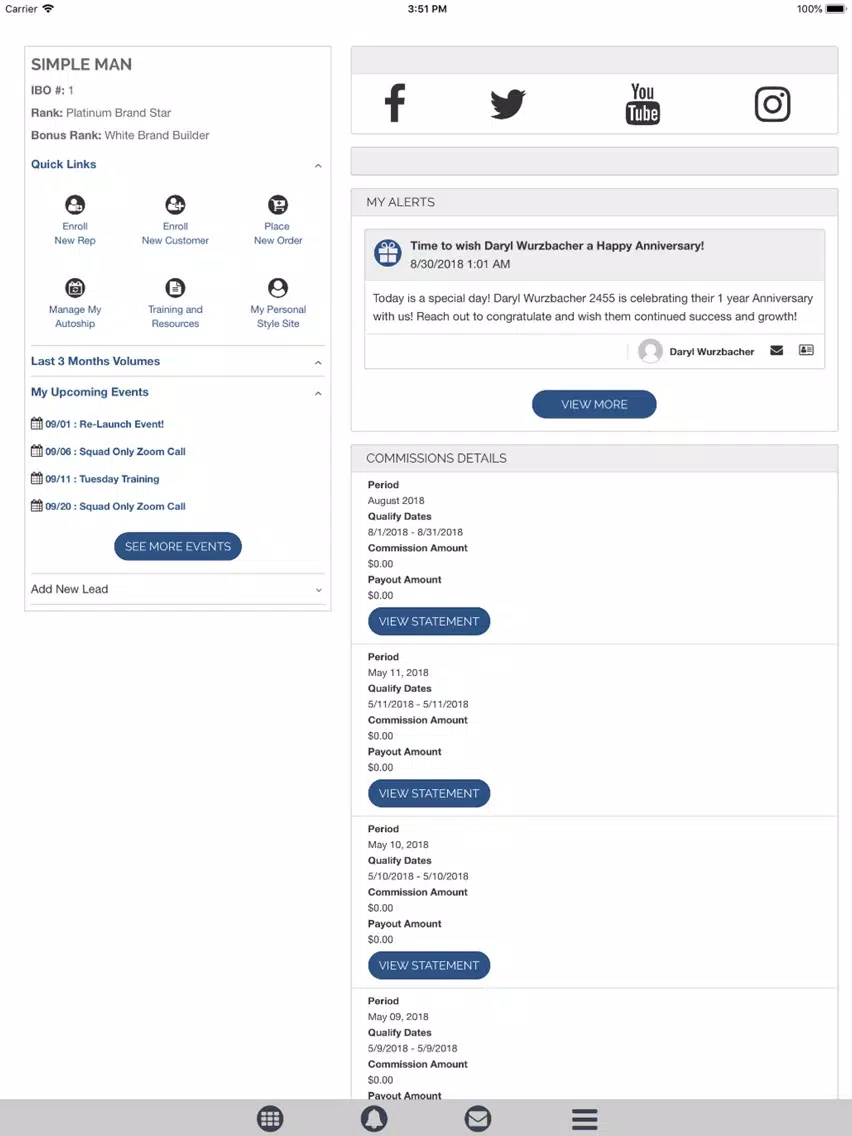The height and width of the screenshot is (1136, 852).
Task: View statement for May 11, 2018 period
Action: pos(429,793)
